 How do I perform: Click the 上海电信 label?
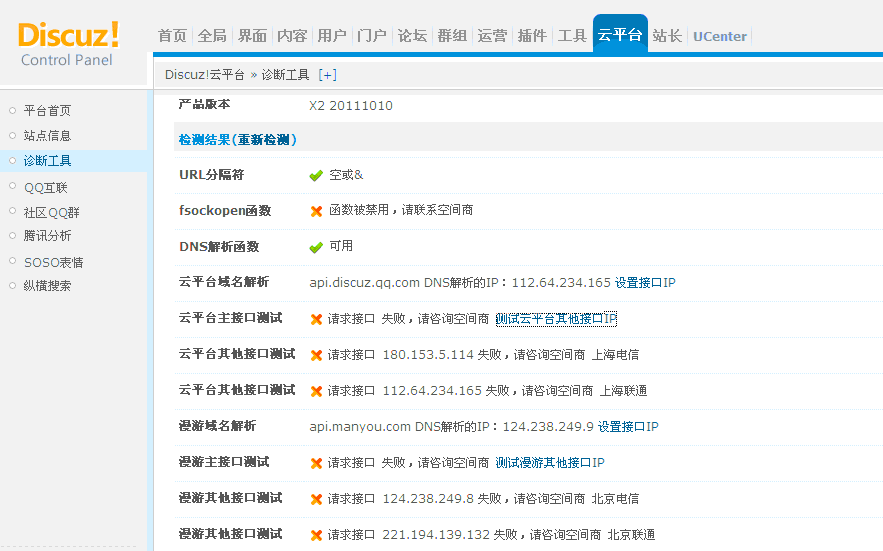click(x=615, y=354)
